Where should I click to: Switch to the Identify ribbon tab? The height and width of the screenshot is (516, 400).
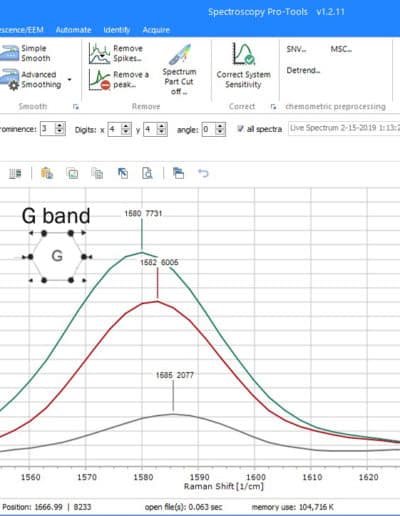117,30
